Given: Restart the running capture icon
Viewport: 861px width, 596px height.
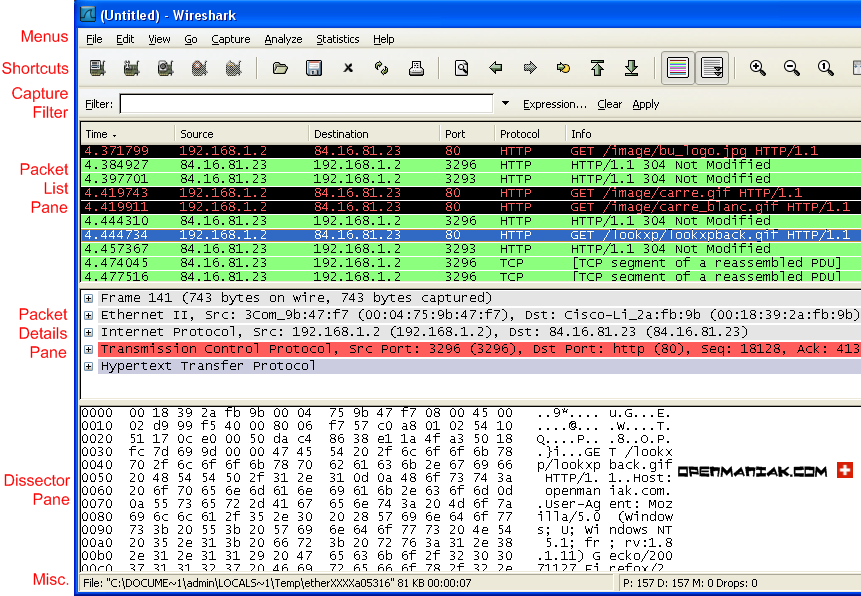Looking at the screenshot, I should pos(233,68).
